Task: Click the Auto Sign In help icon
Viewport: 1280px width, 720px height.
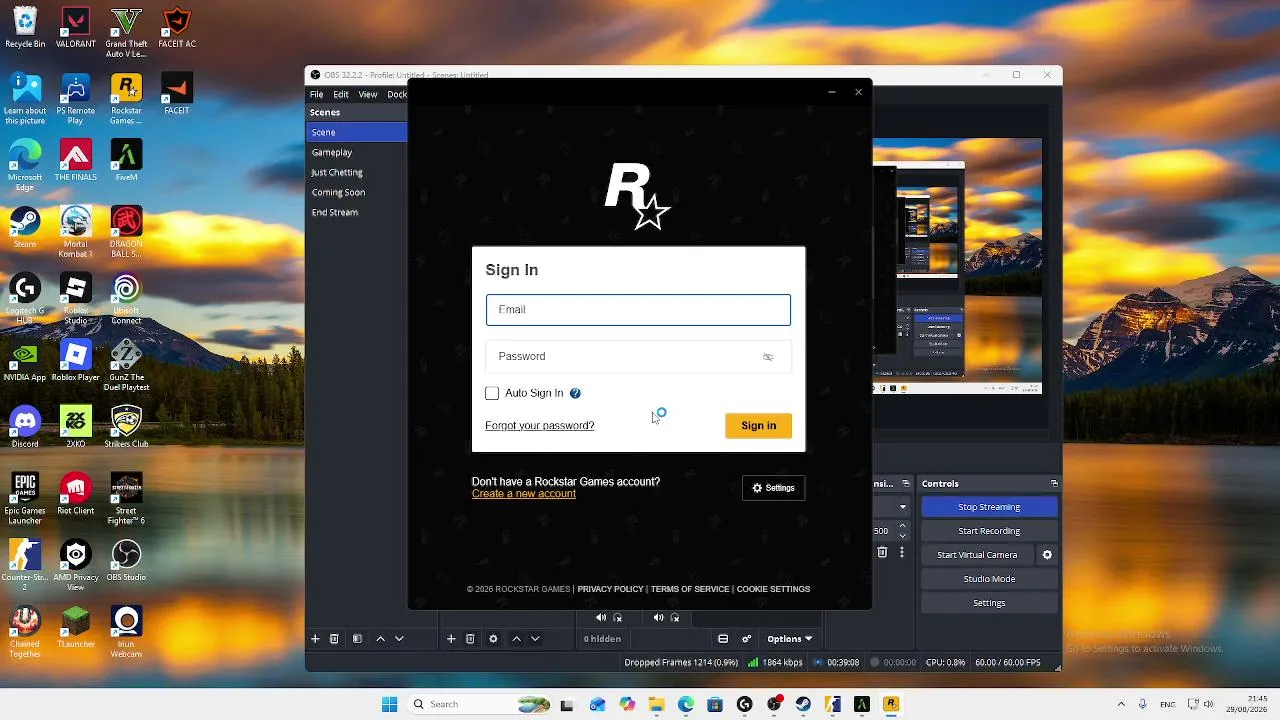Action: [x=575, y=393]
